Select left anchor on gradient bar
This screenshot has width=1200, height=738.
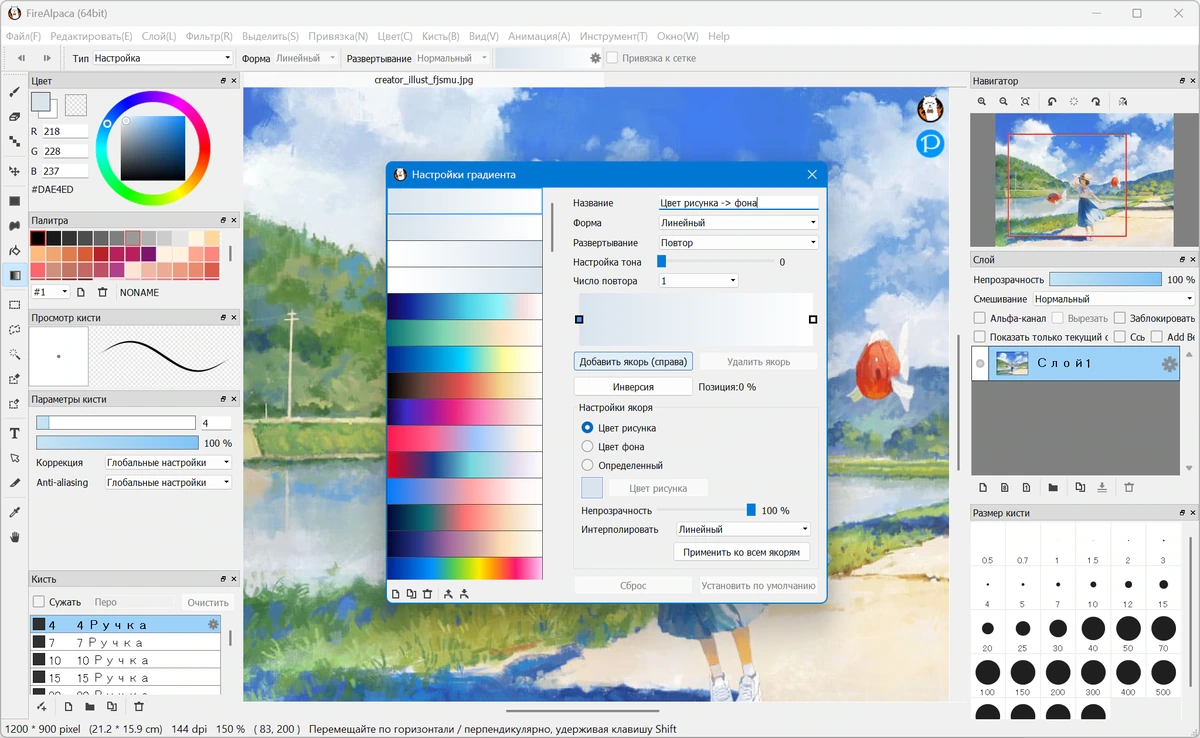coord(579,319)
